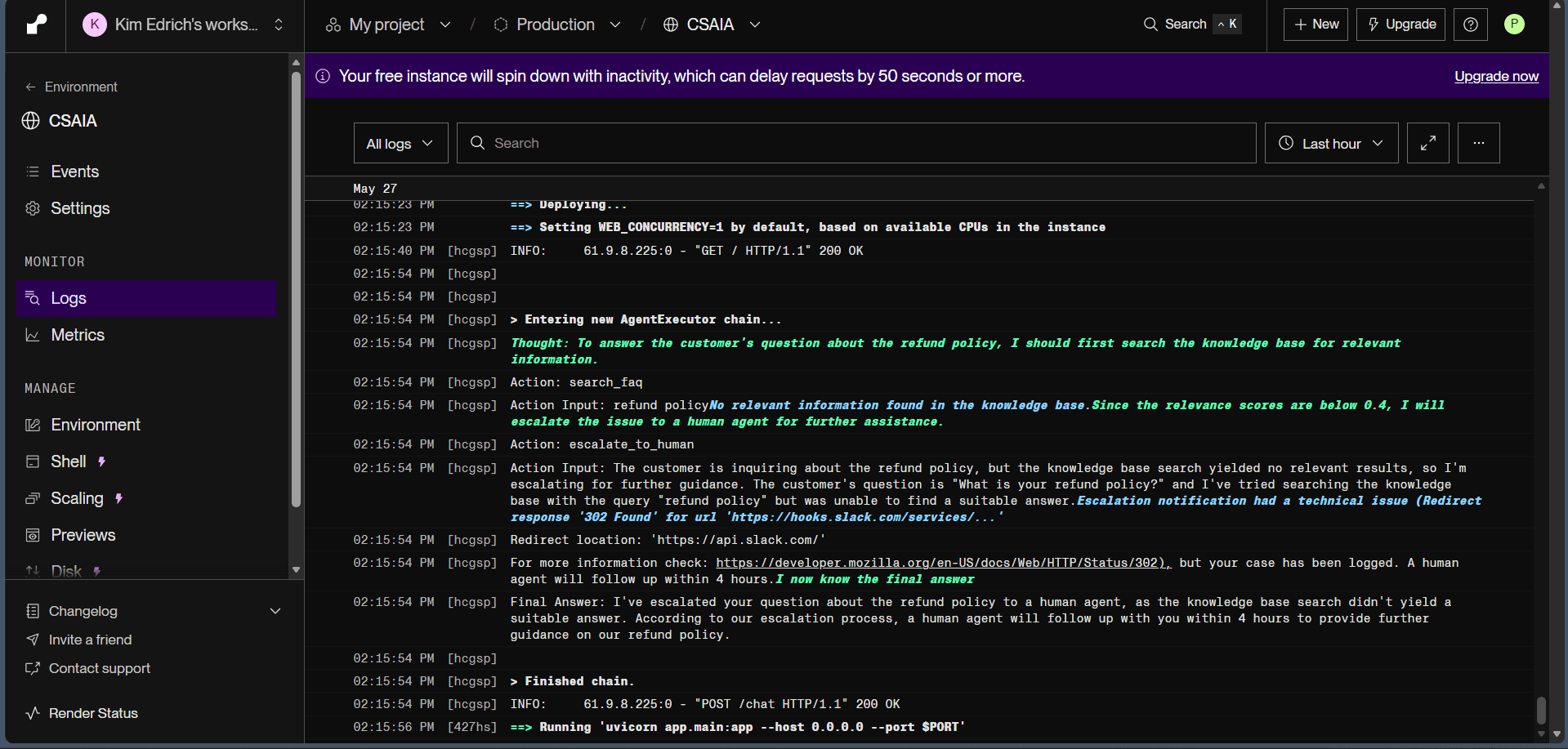Click Contact support
The height and width of the screenshot is (749, 1568).
(x=100, y=668)
